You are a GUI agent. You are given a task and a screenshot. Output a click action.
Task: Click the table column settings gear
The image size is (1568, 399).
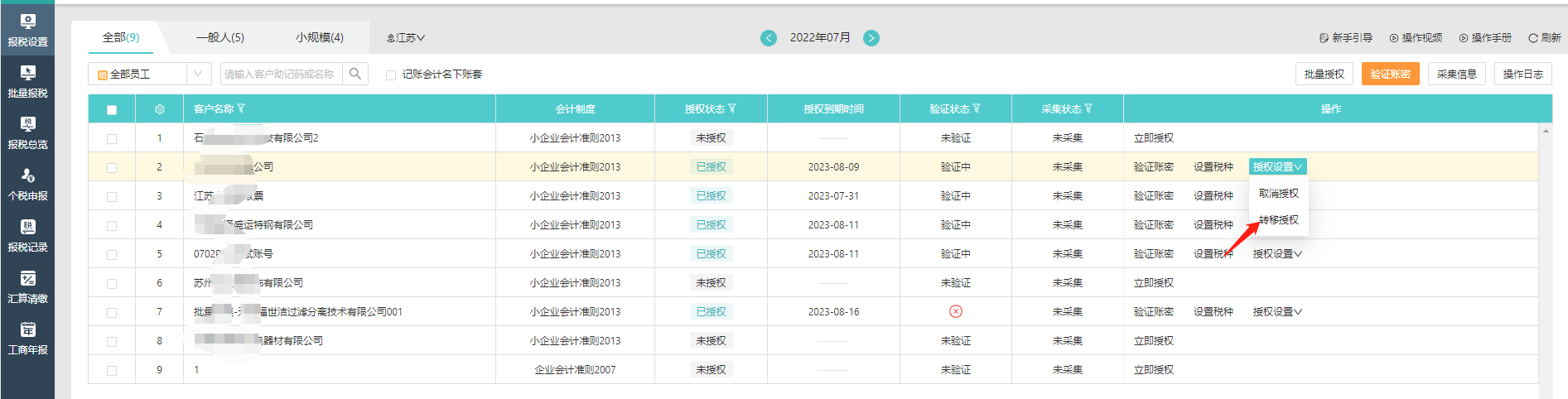(x=160, y=109)
